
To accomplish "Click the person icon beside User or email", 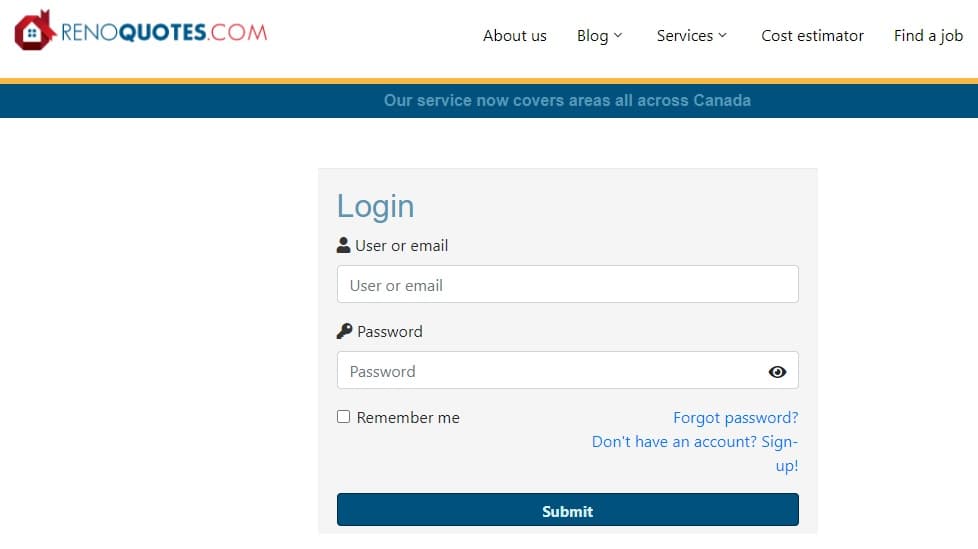I will click(x=344, y=245).
